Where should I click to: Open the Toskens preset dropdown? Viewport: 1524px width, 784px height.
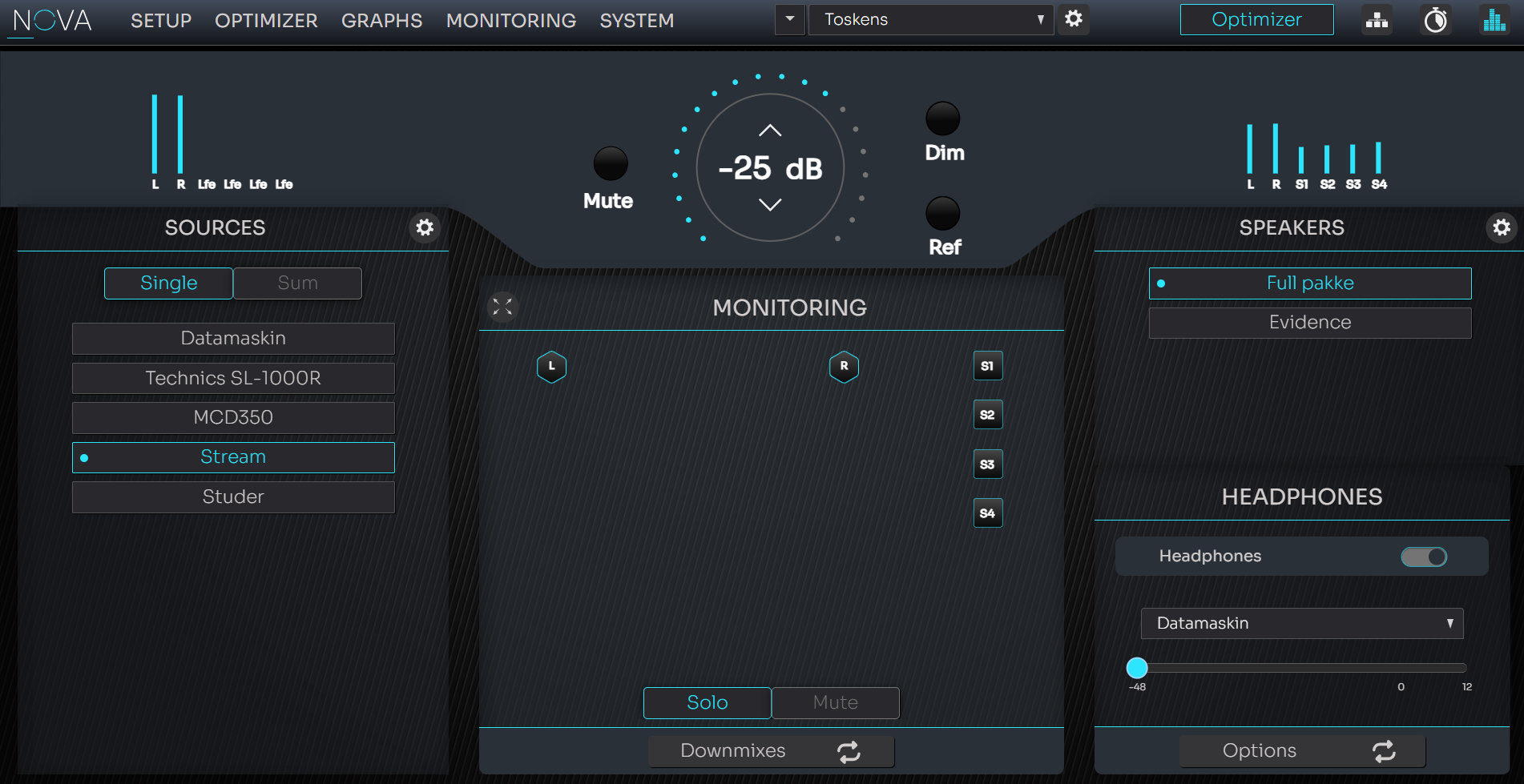[930, 19]
